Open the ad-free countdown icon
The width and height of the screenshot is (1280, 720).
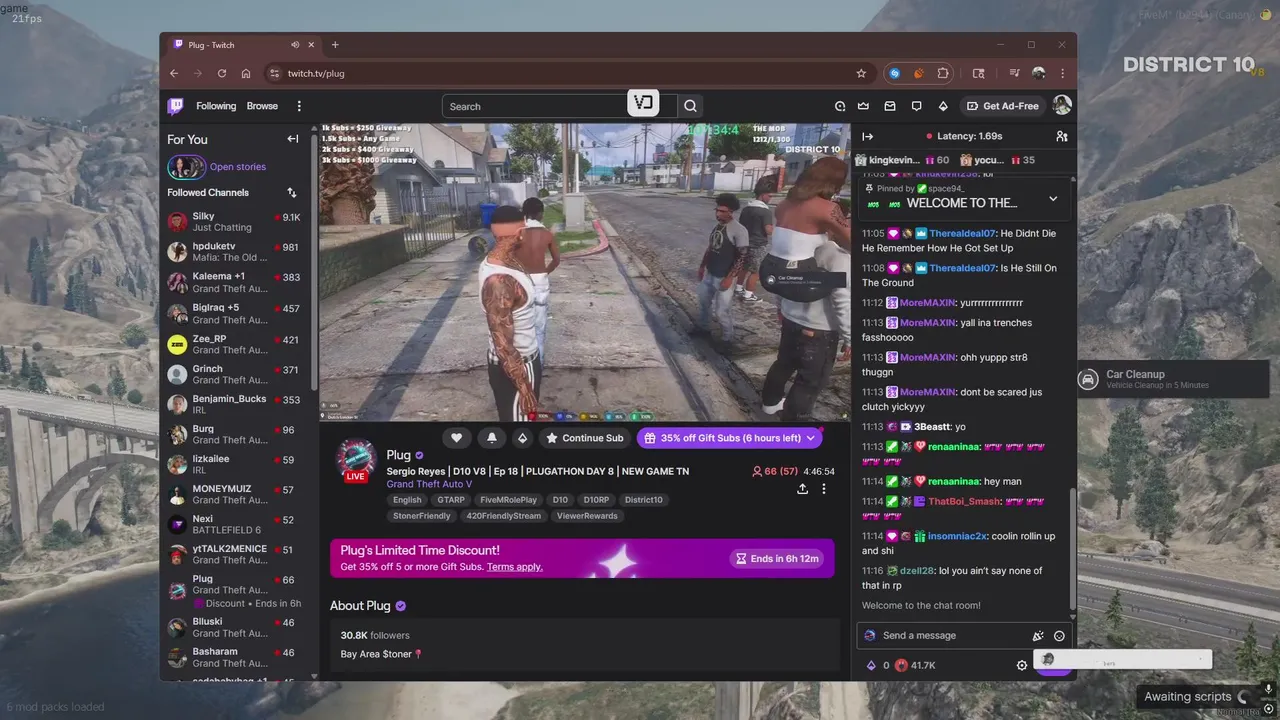[840, 106]
